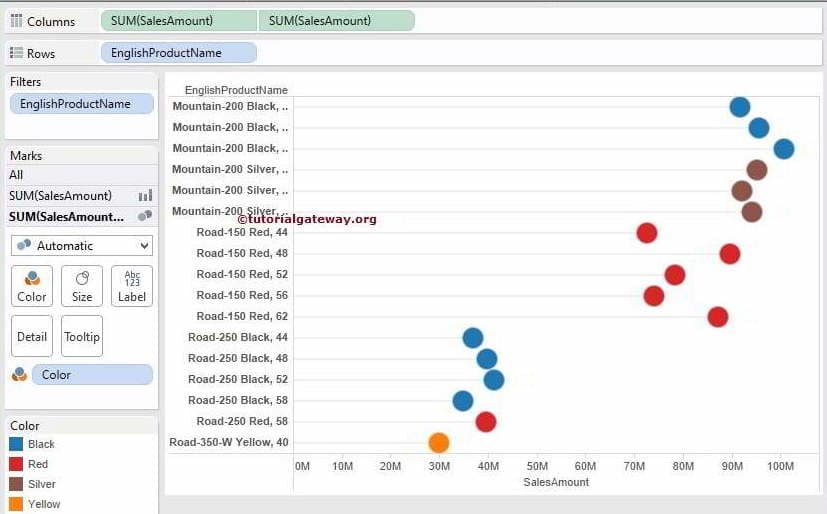
Task: Click the Columns shelf grid icon
Action: coord(16,21)
